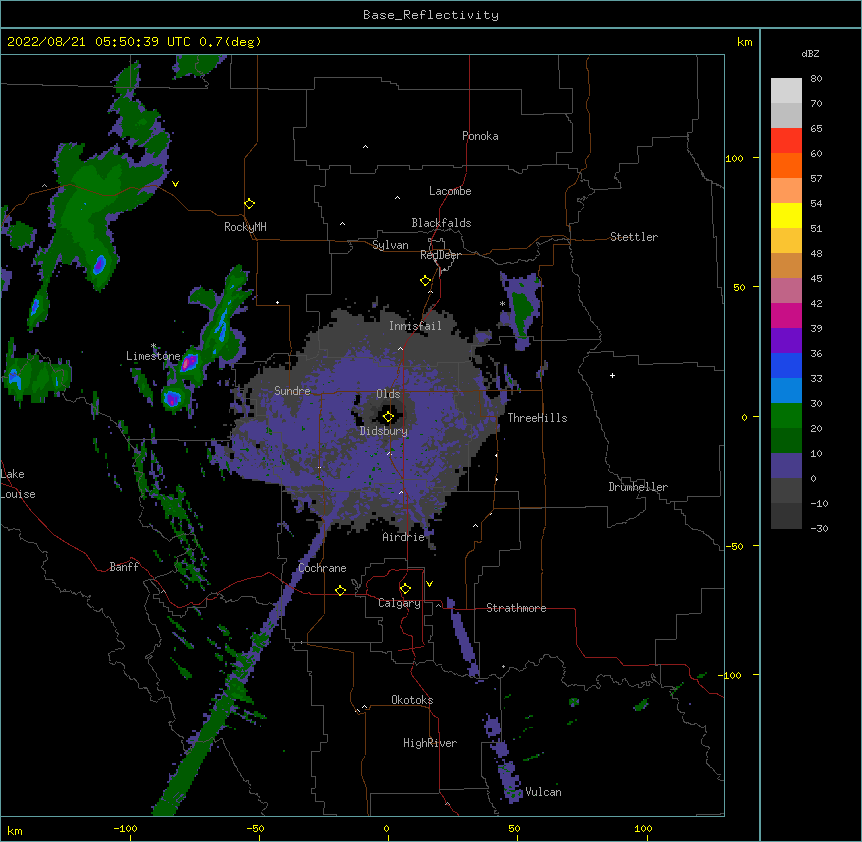The width and height of the screenshot is (862, 842).
Task: Click the km unit label at bottom left
Action: [x=15, y=830]
